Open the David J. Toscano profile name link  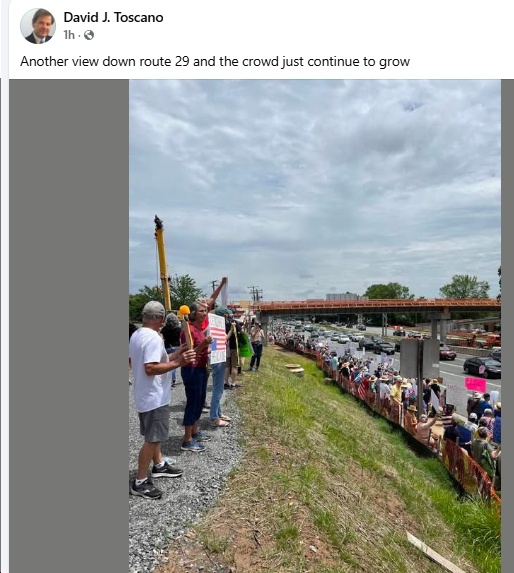click(113, 17)
